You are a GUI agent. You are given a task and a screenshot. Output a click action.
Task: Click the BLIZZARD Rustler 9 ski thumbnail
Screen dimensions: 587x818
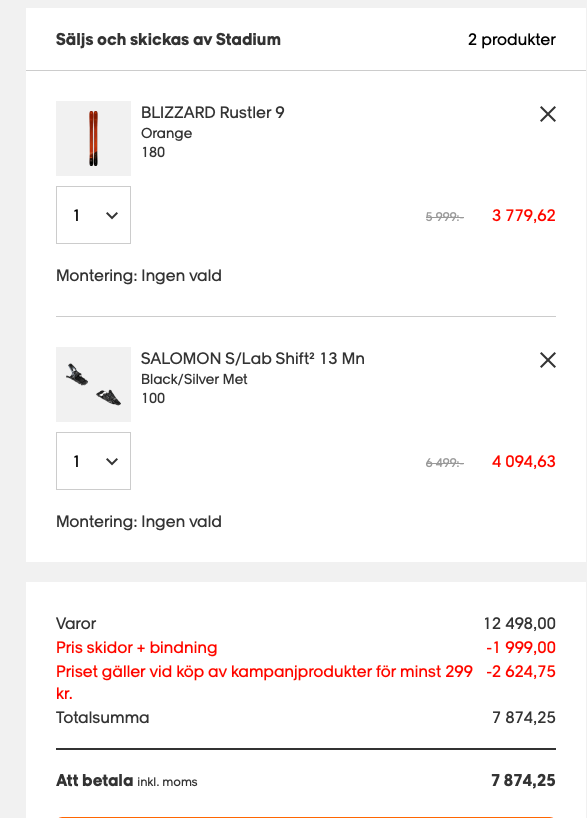pos(93,138)
